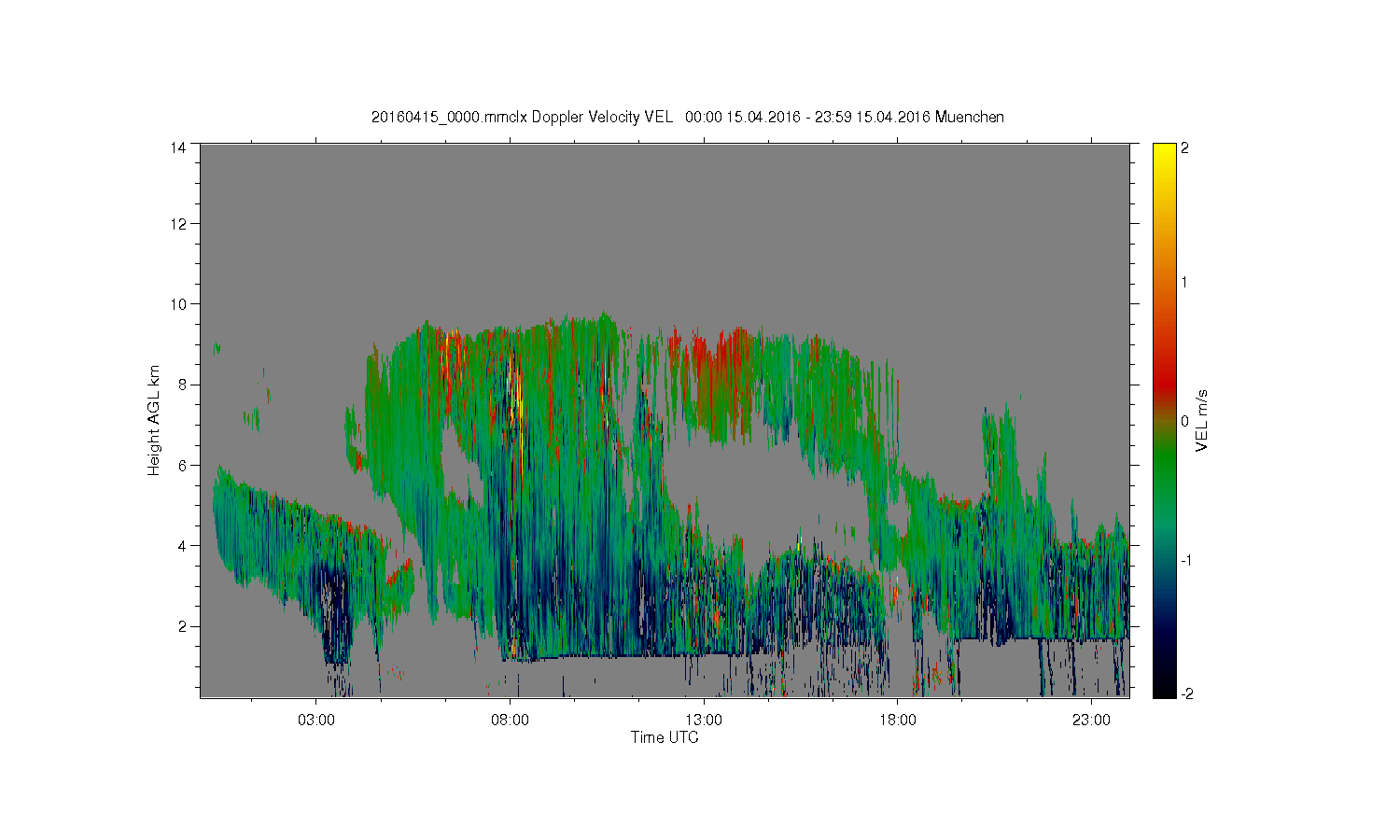
Task: Click the 14 km height tick label
Action: pyautogui.click(x=178, y=147)
